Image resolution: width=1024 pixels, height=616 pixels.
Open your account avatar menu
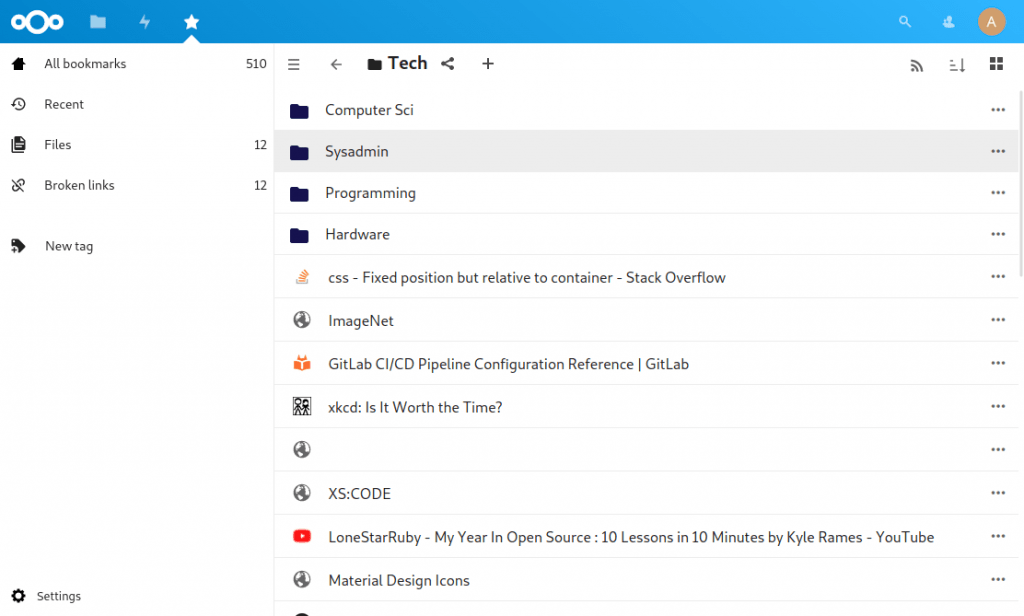tap(991, 20)
